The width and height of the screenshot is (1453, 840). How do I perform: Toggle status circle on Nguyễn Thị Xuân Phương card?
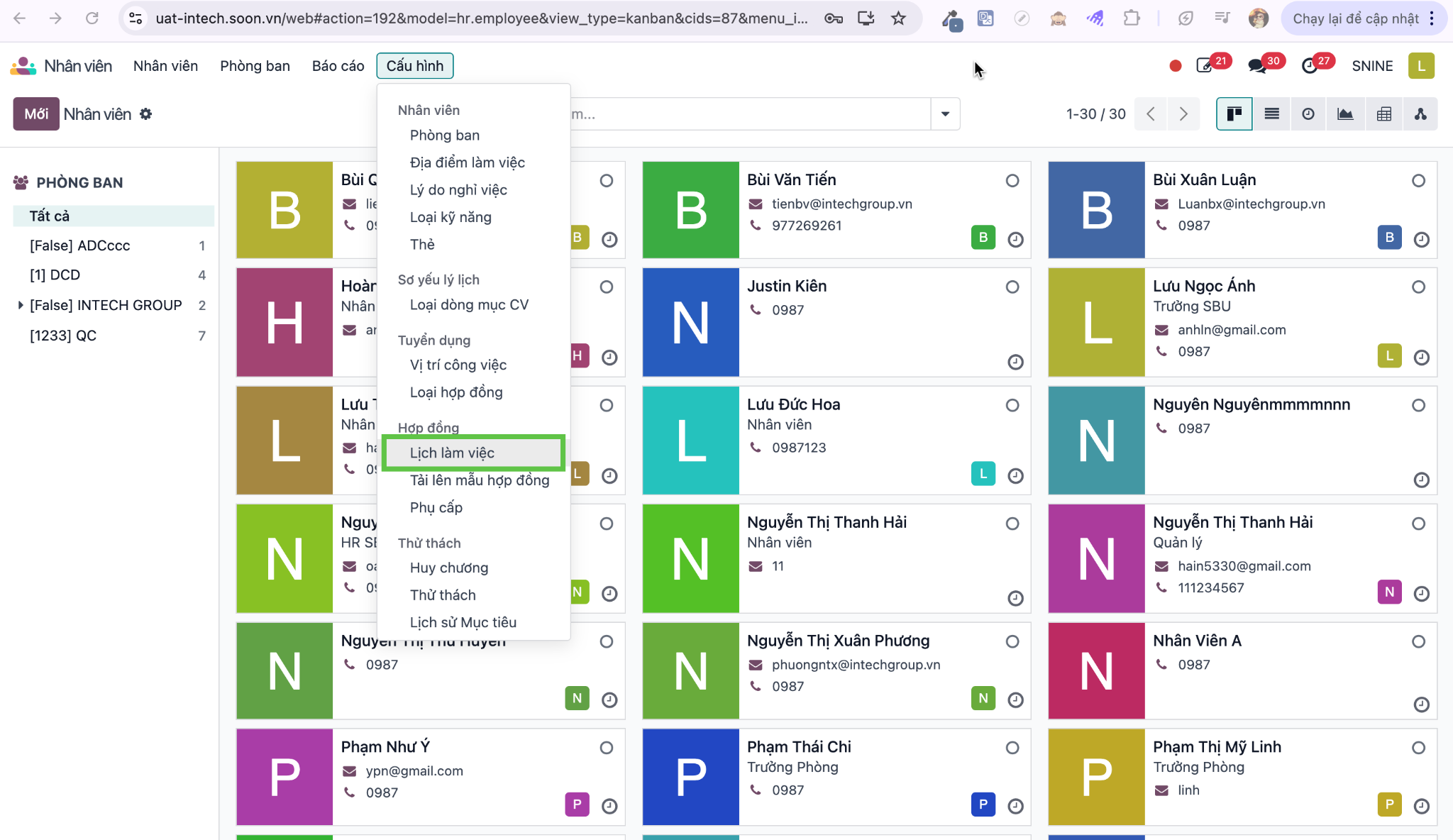coord(1012,642)
